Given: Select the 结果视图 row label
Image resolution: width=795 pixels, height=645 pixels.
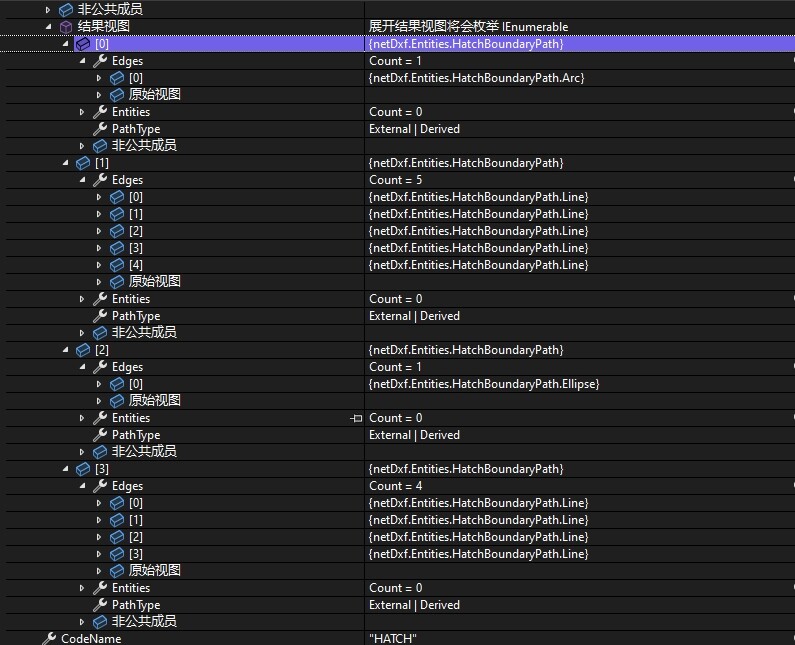Looking at the screenshot, I should 103,26.
